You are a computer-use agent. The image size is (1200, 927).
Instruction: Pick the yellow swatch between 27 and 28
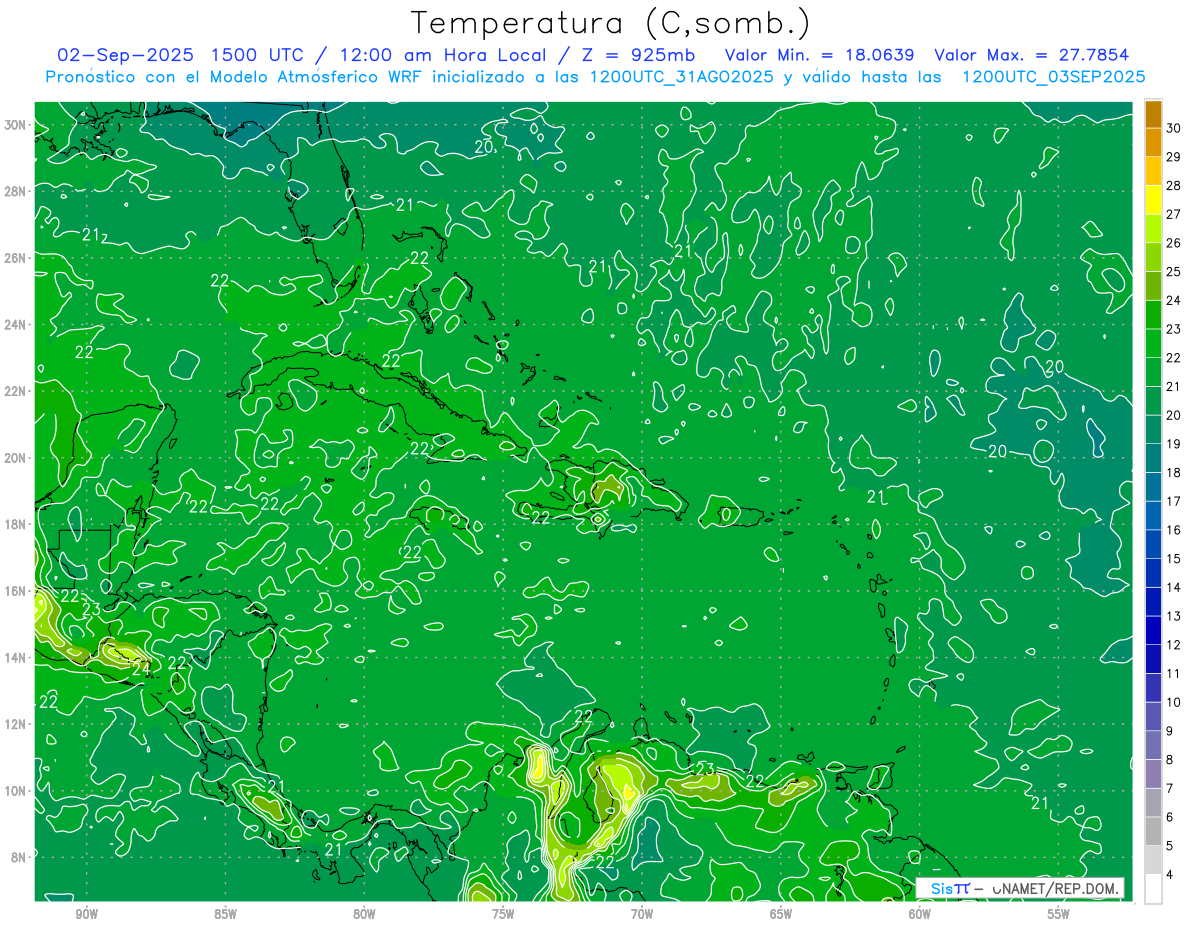(1153, 199)
